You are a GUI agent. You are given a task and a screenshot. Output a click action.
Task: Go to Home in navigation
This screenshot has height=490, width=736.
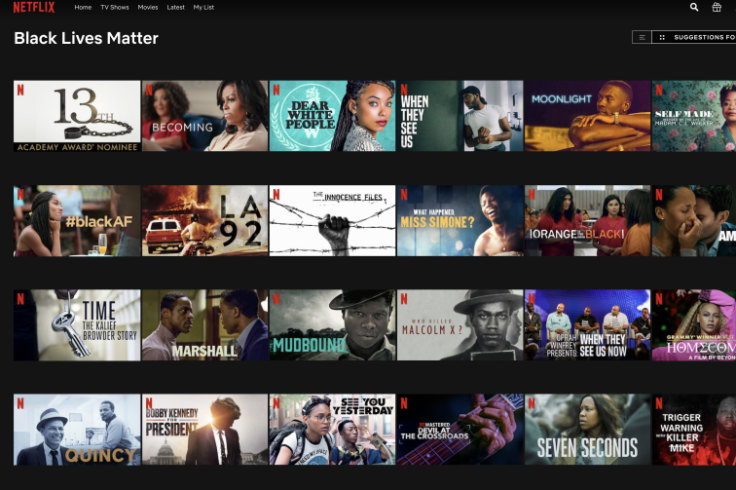click(x=83, y=8)
